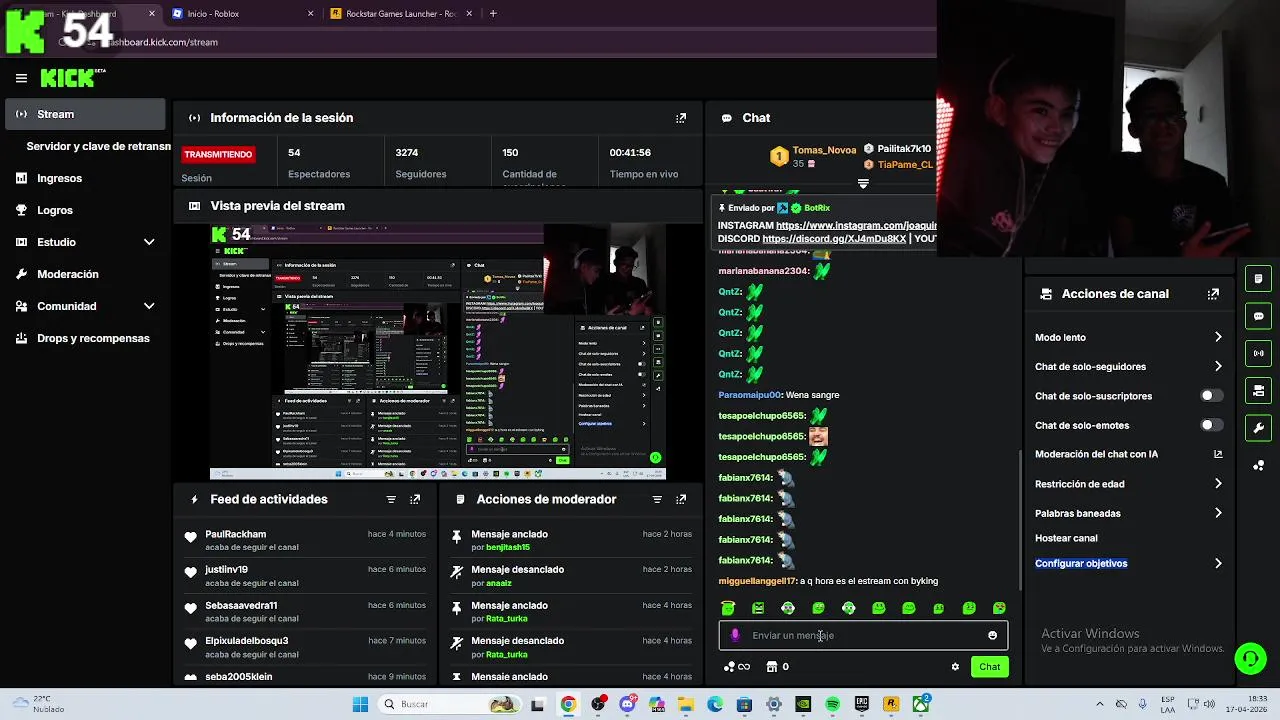
Task: Open the chat bubble icon in right rail
Action: point(1258,316)
